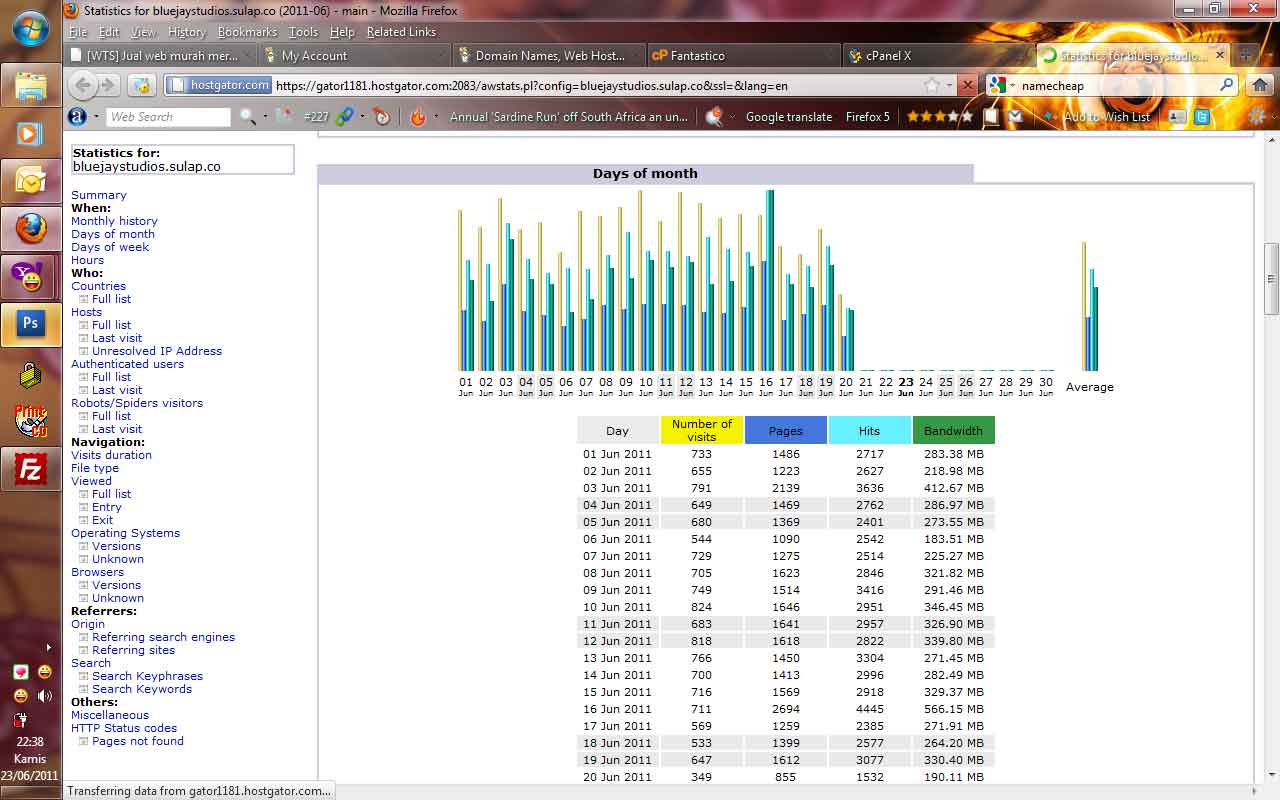Viewport: 1280px width, 800px height.
Task: Bookmark this page with the star icon
Action: pyautogui.click(x=931, y=85)
